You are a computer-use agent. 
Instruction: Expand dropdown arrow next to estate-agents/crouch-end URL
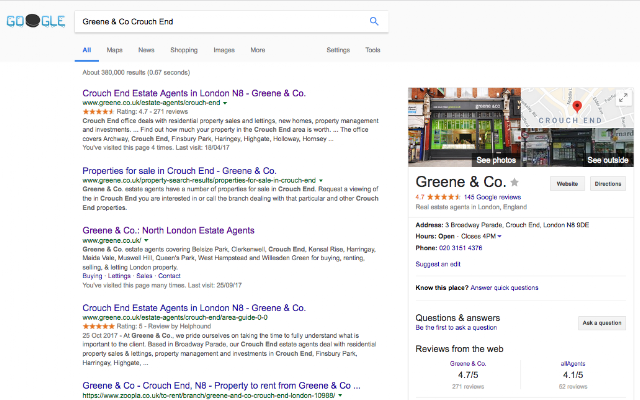(225, 103)
